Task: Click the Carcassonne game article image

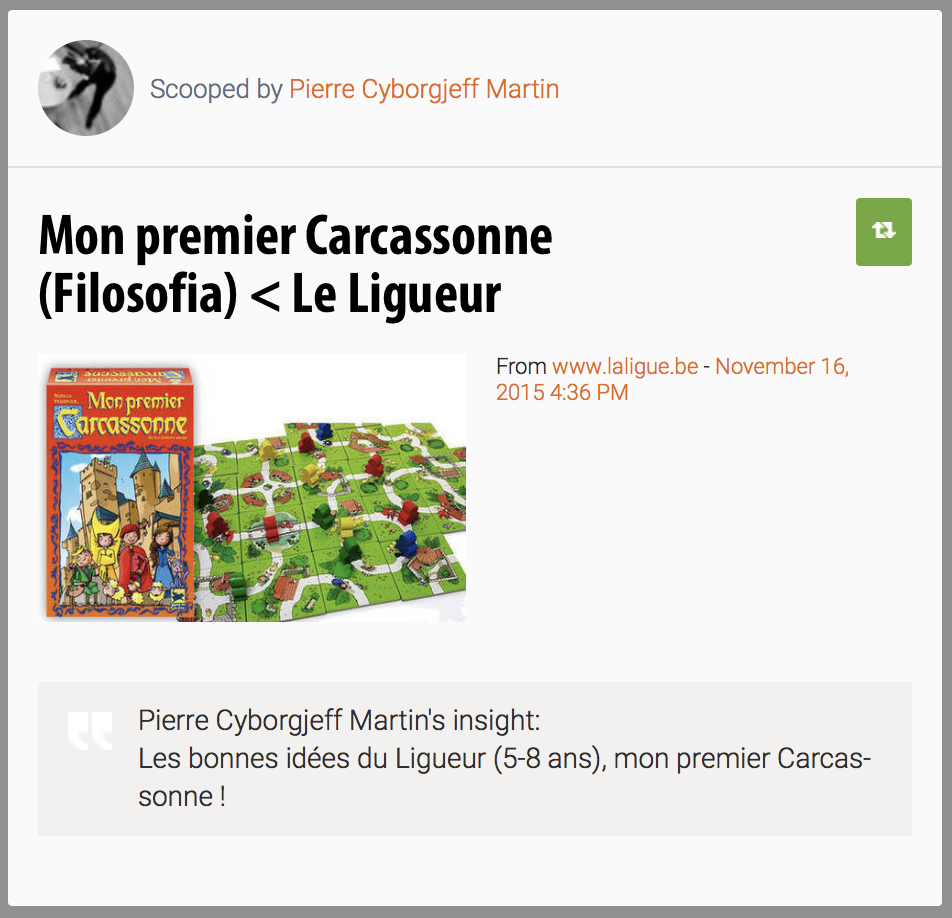Action: 252,488
